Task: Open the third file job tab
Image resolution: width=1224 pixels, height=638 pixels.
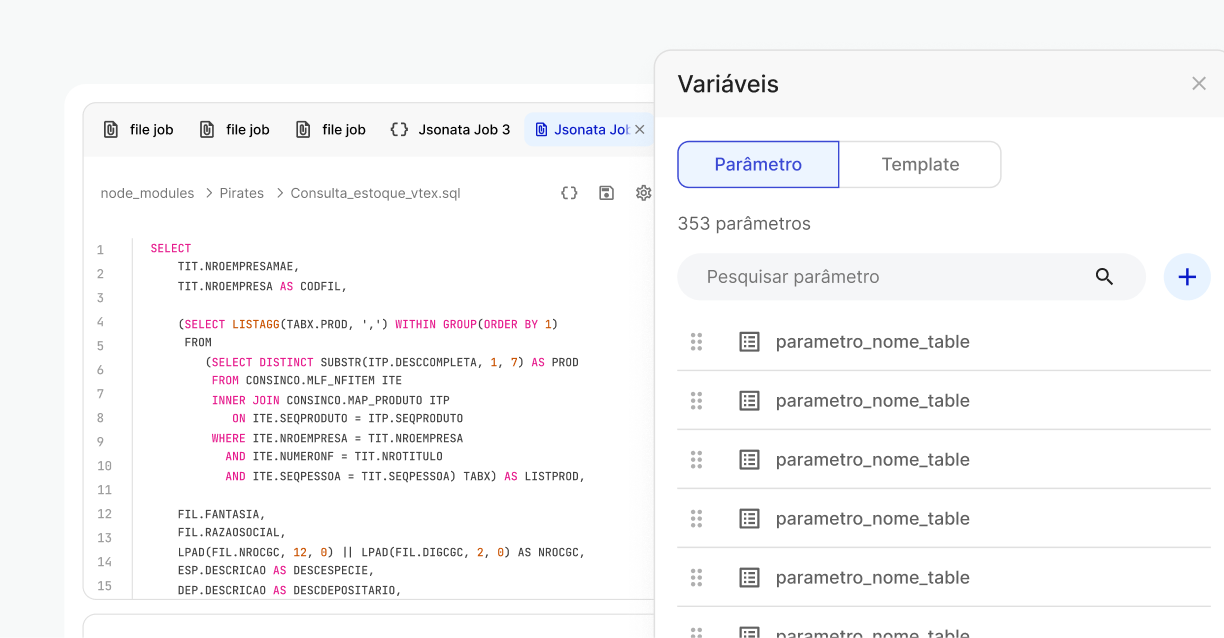Action: point(331,130)
